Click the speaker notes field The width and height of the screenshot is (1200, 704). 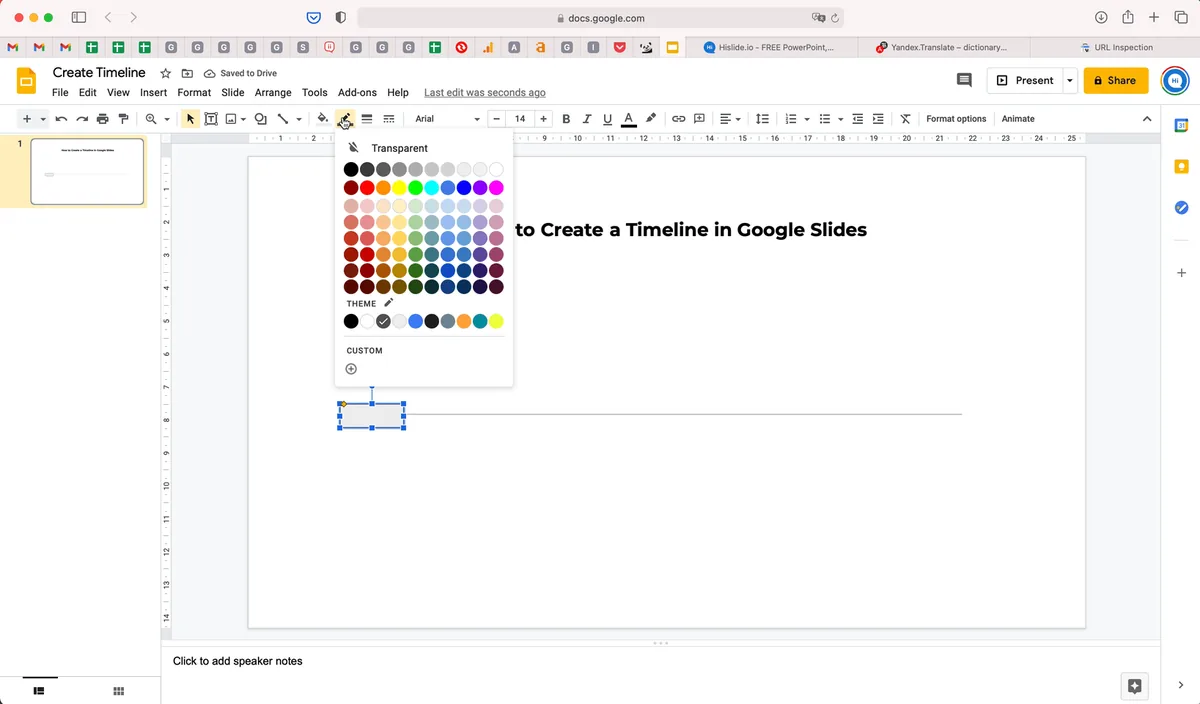coord(660,661)
